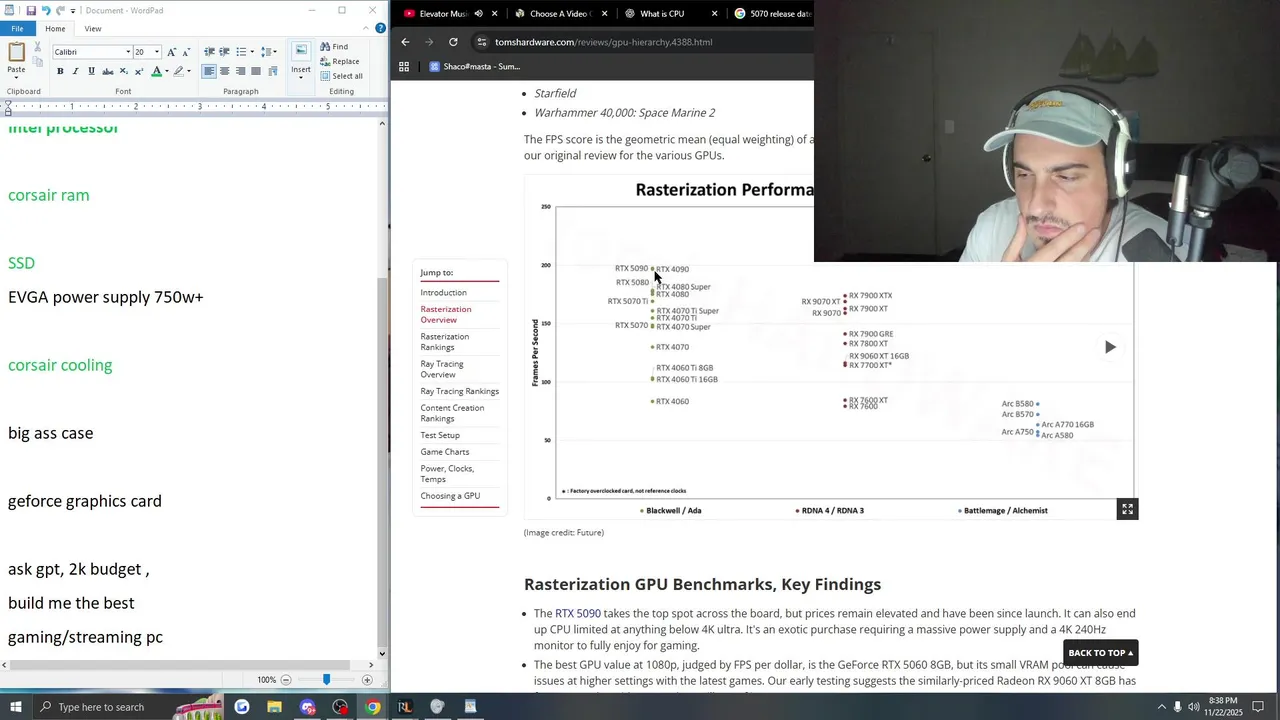Image resolution: width=1280 pixels, height=720 pixels.
Task: Shrink font size in WordPad
Action: [186, 52]
